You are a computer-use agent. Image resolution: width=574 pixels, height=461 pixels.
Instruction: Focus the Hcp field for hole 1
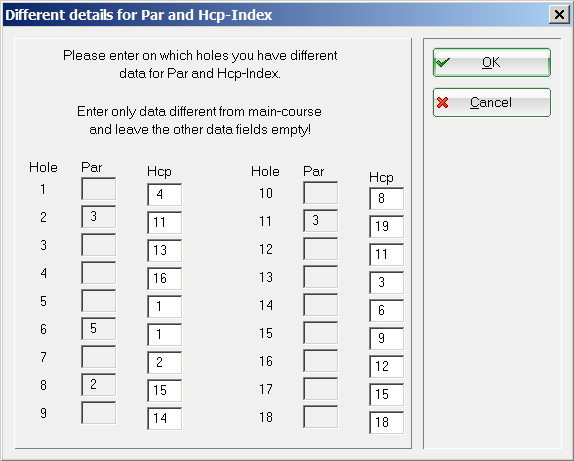point(165,194)
